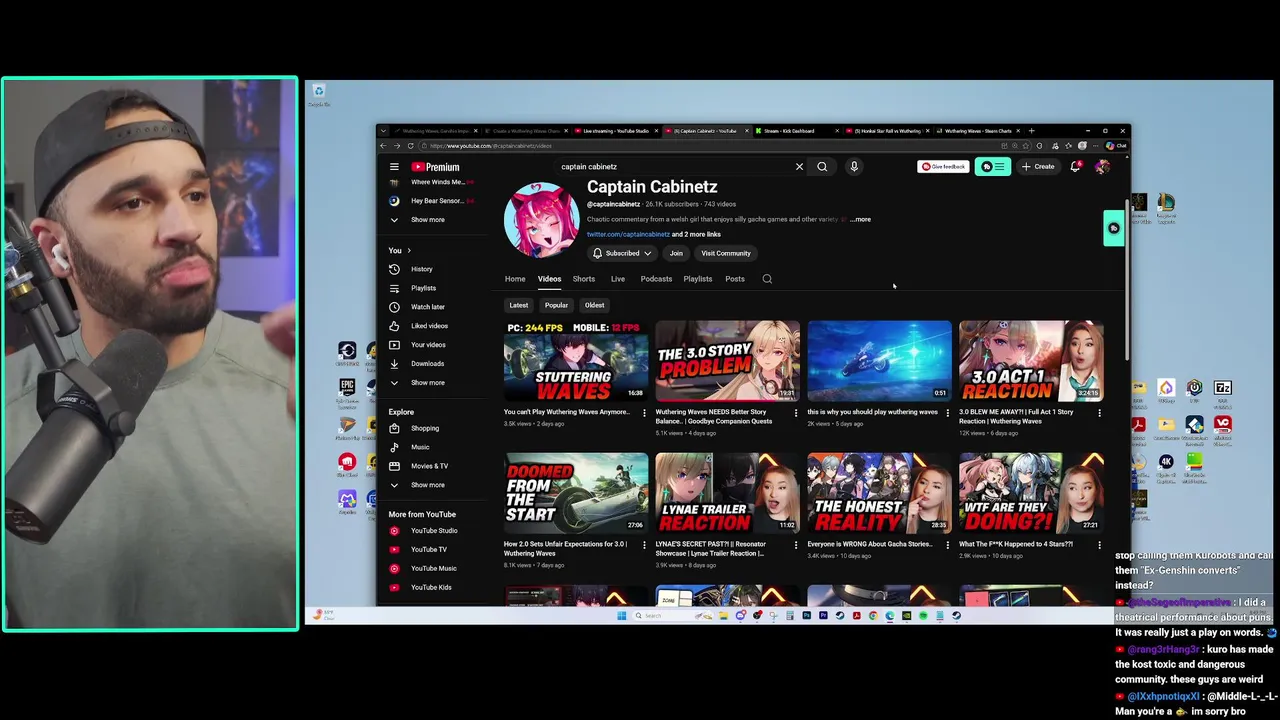Switch to the Shorts tab
The height and width of the screenshot is (720, 1280).
[x=584, y=279]
